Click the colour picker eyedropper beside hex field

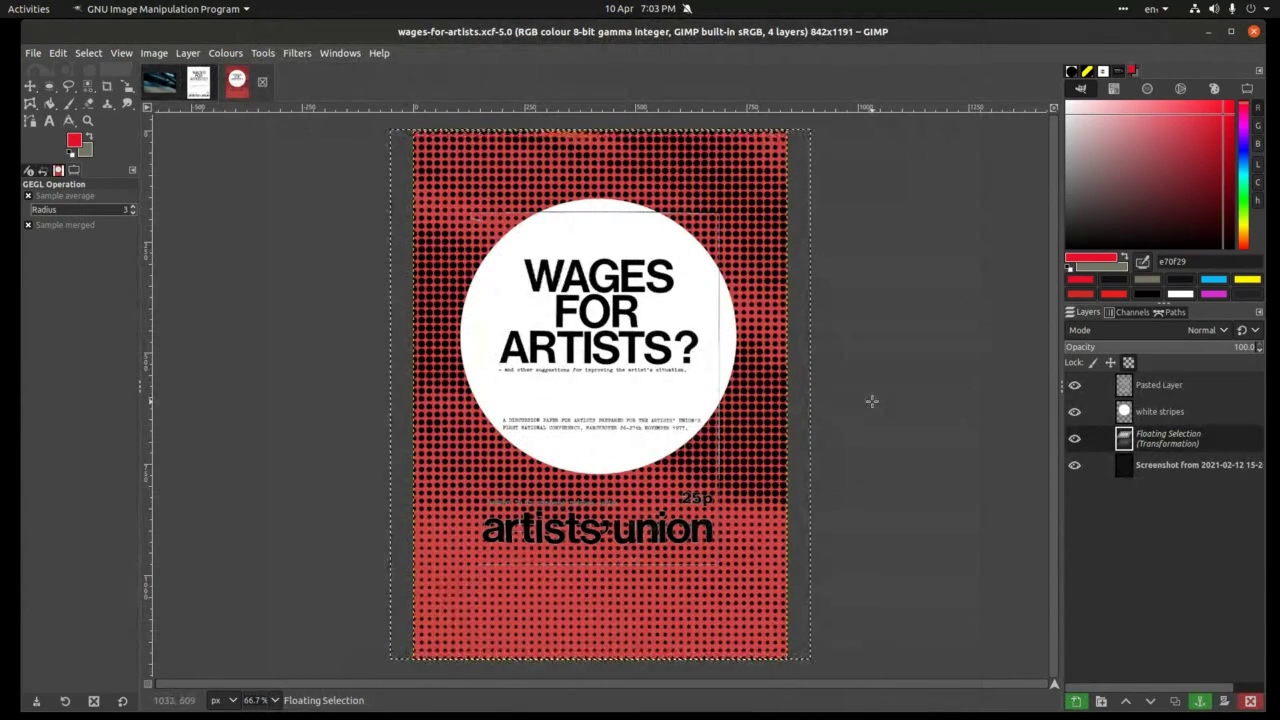[x=1142, y=262]
